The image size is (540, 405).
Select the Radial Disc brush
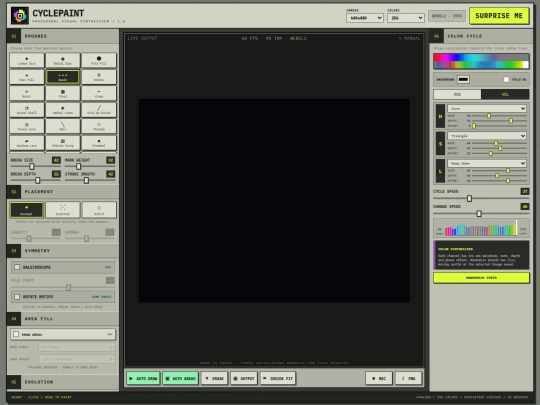pos(63,60)
